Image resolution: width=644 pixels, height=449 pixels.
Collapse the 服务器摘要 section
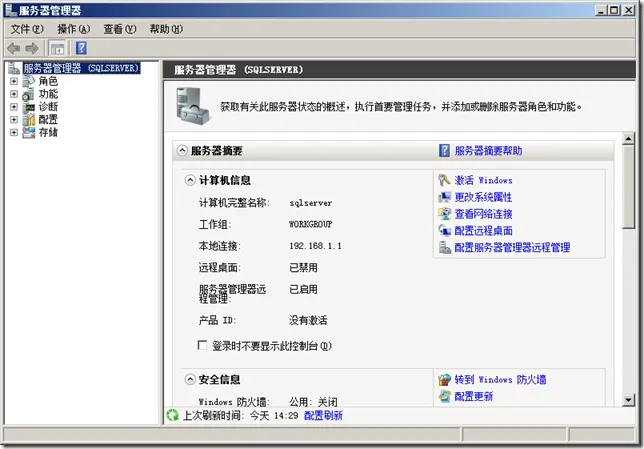[x=182, y=151]
